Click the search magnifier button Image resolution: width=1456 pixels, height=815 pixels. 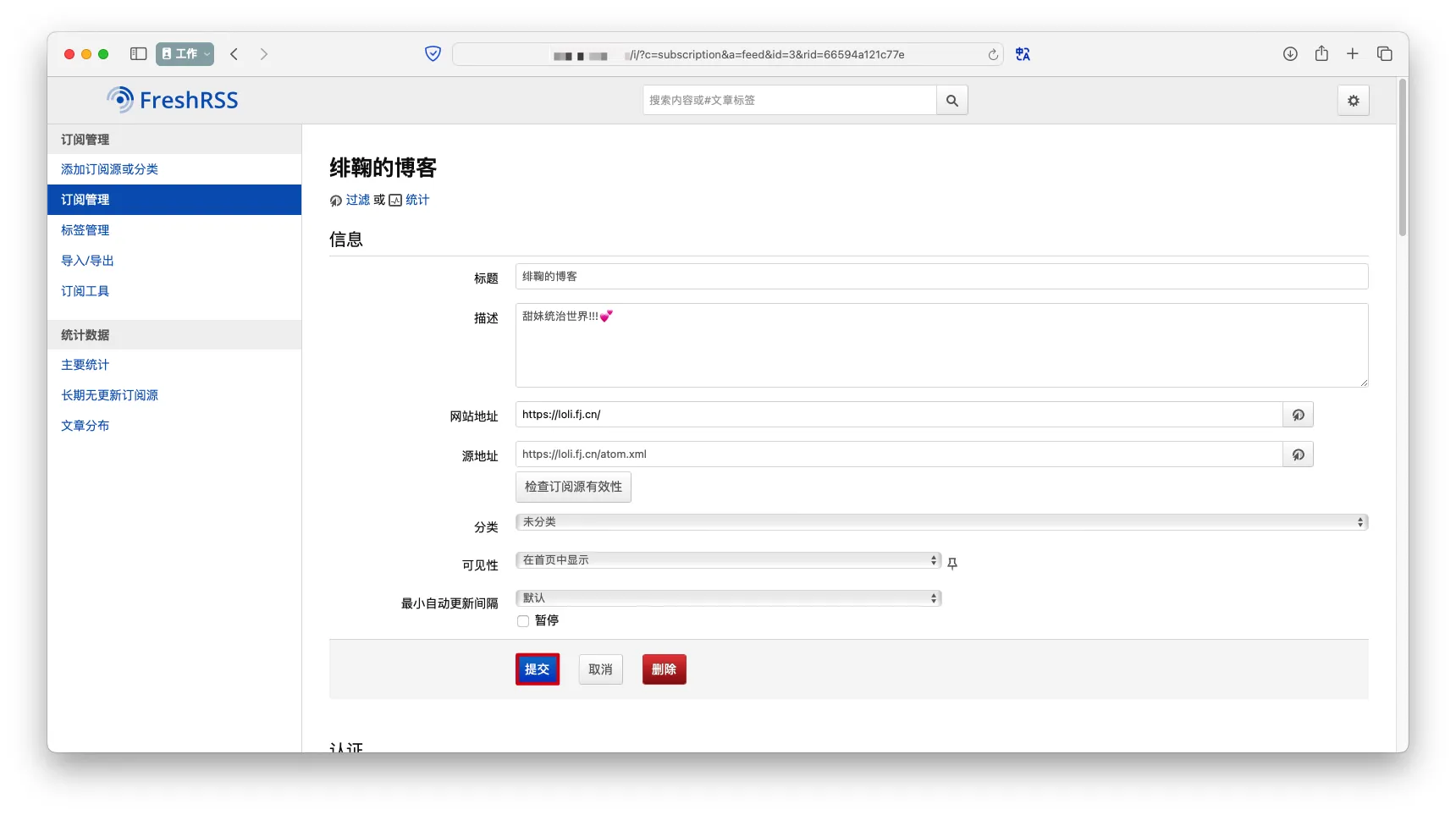(x=951, y=100)
